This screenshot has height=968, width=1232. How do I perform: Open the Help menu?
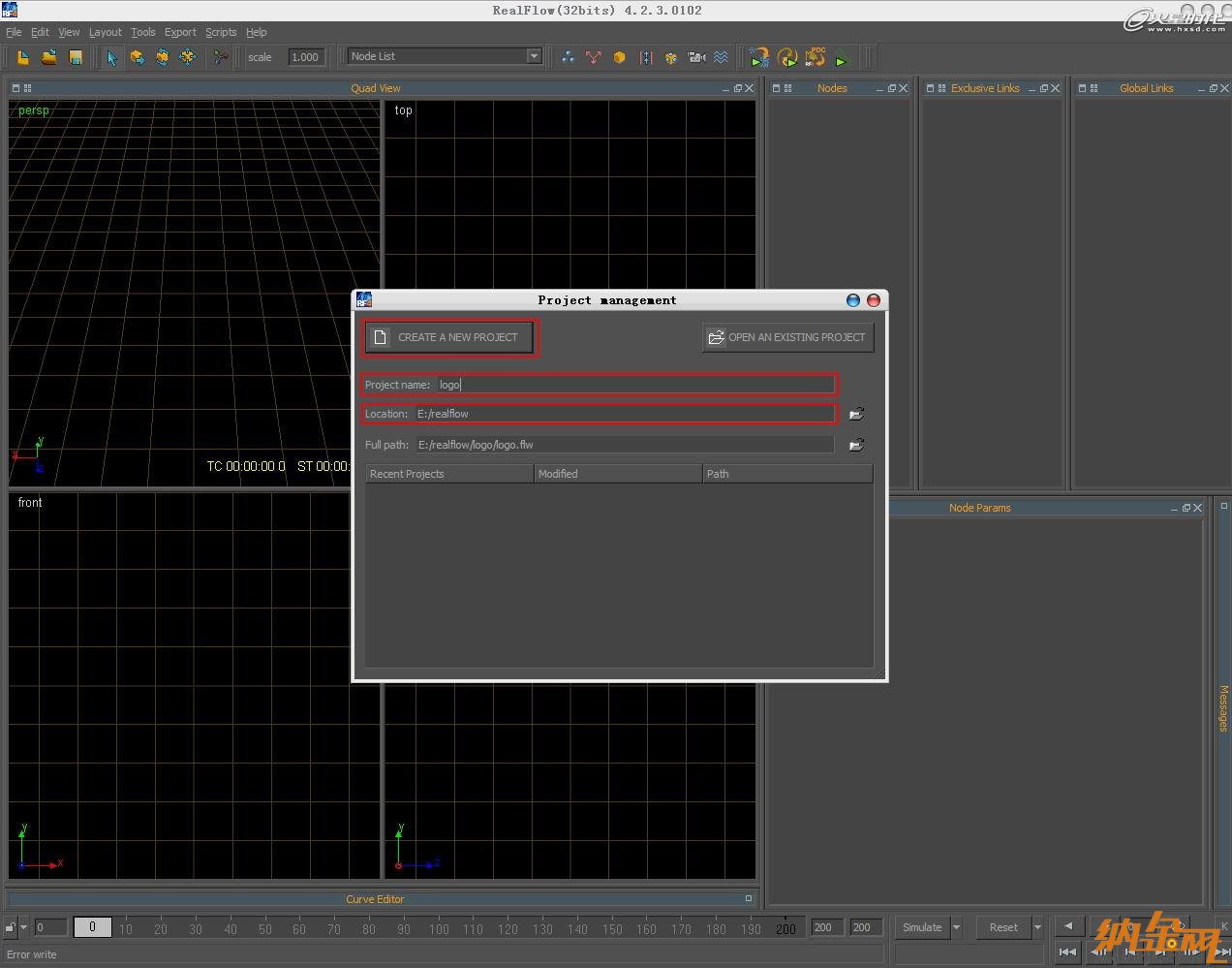click(x=257, y=32)
